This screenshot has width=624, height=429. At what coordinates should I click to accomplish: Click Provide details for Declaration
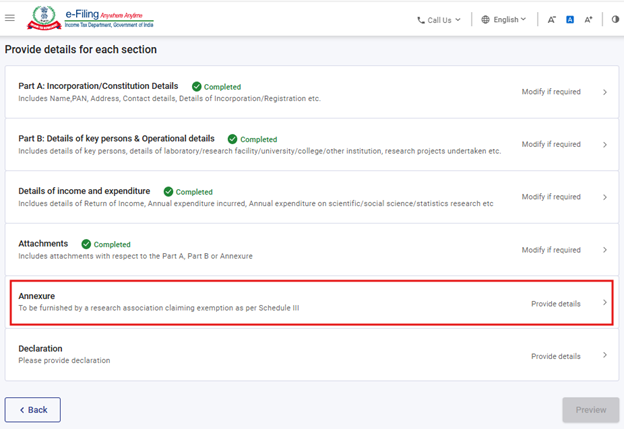(x=555, y=356)
